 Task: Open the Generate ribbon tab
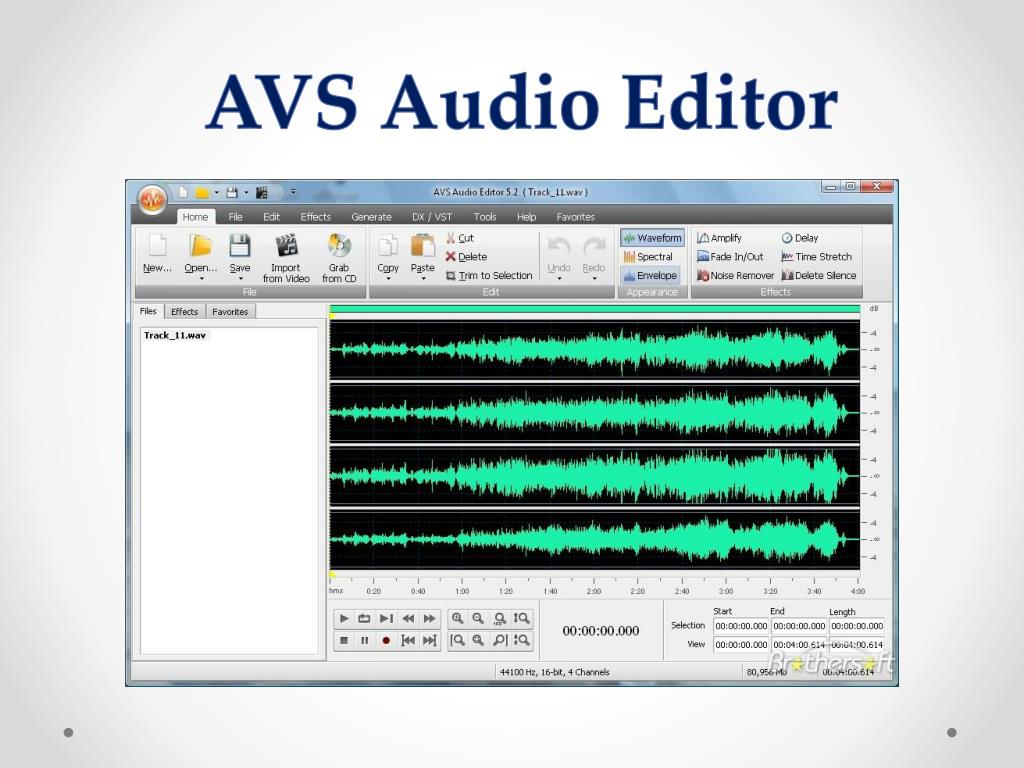(372, 217)
